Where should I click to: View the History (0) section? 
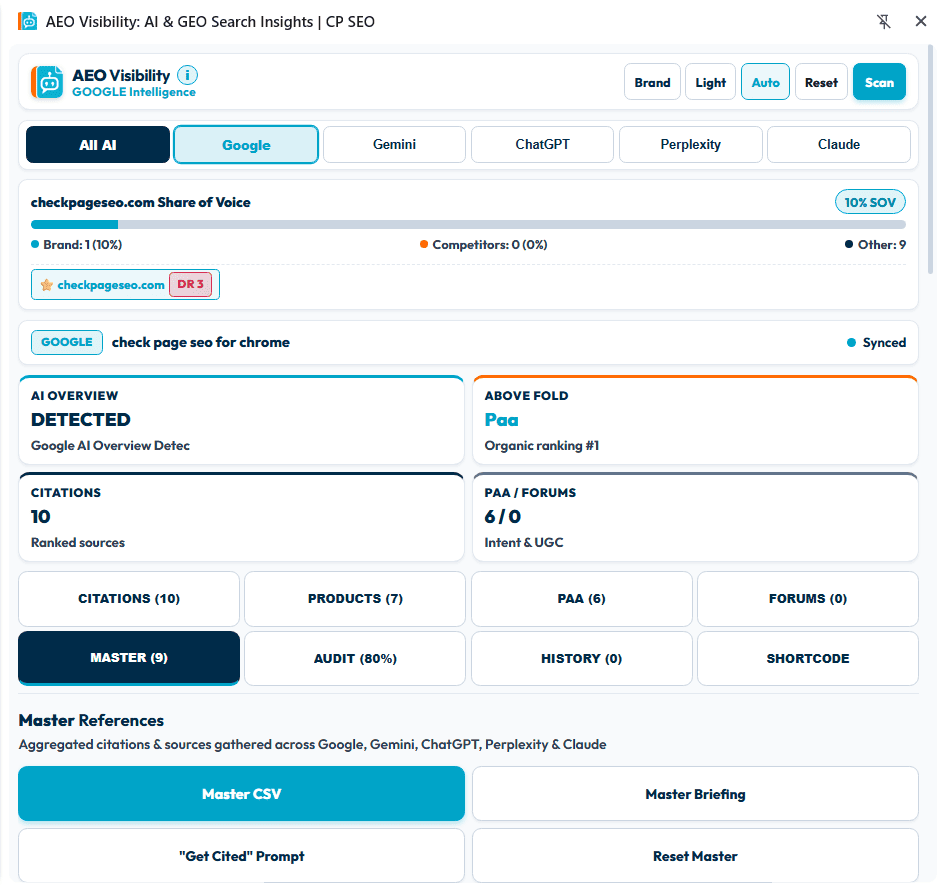[x=582, y=658]
